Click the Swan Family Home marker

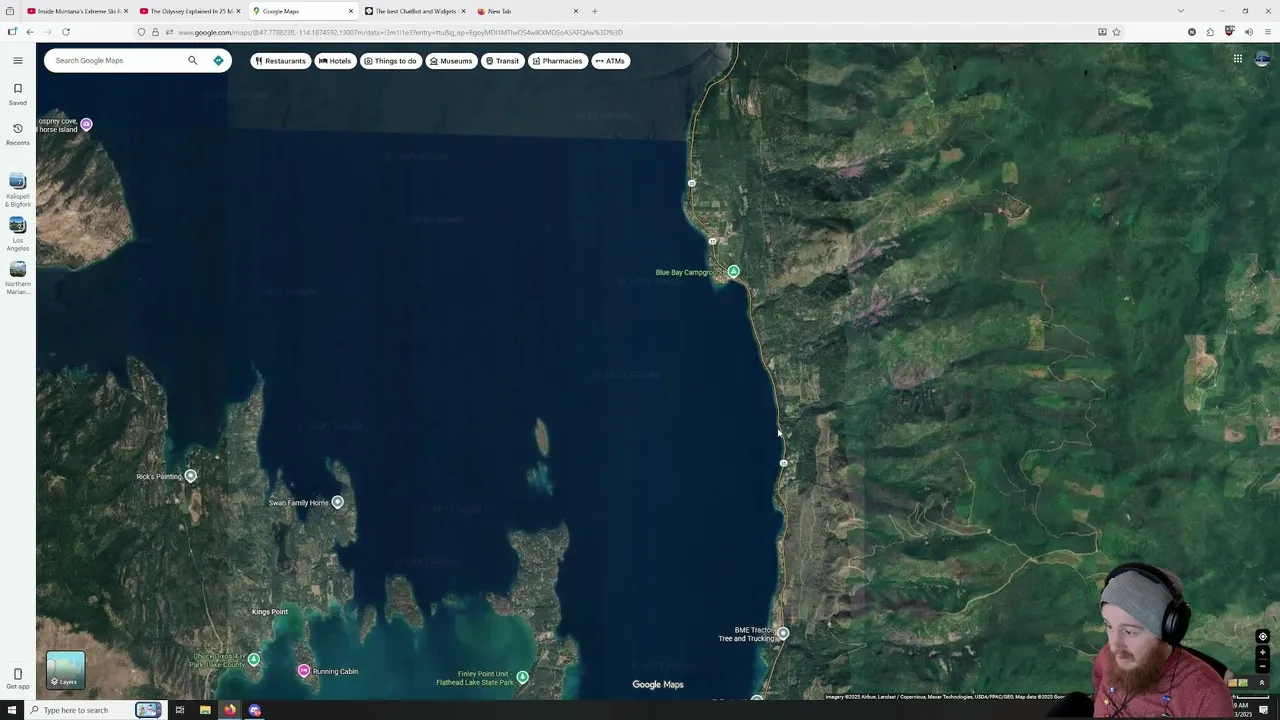coord(337,502)
